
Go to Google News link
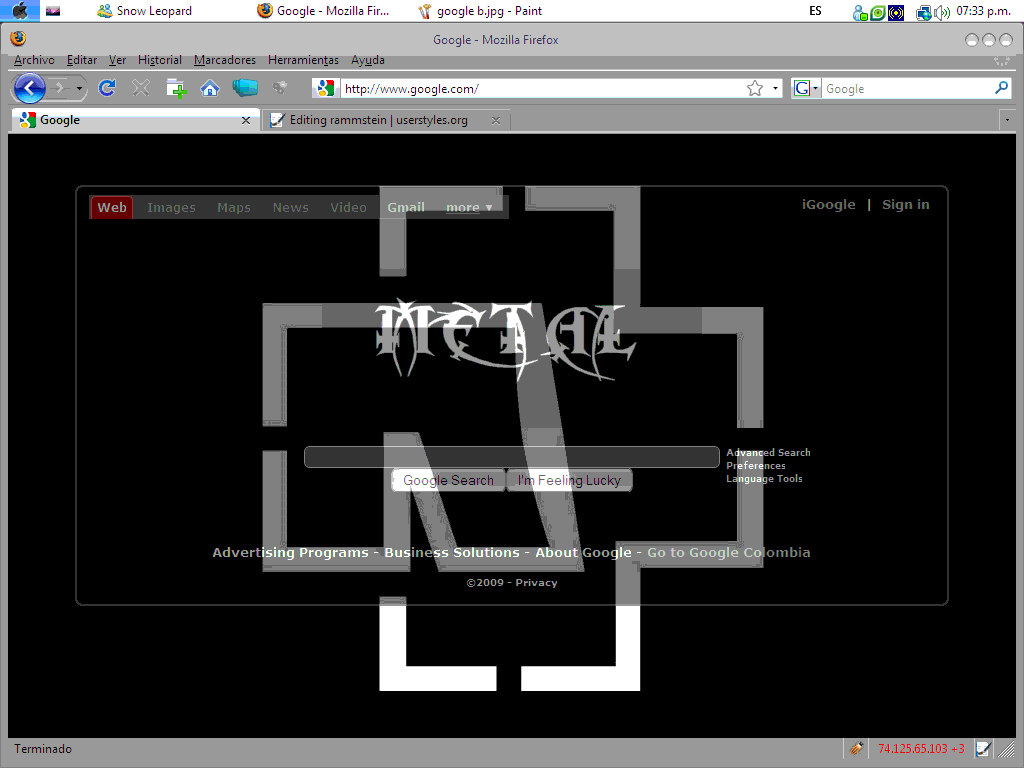point(291,208)
